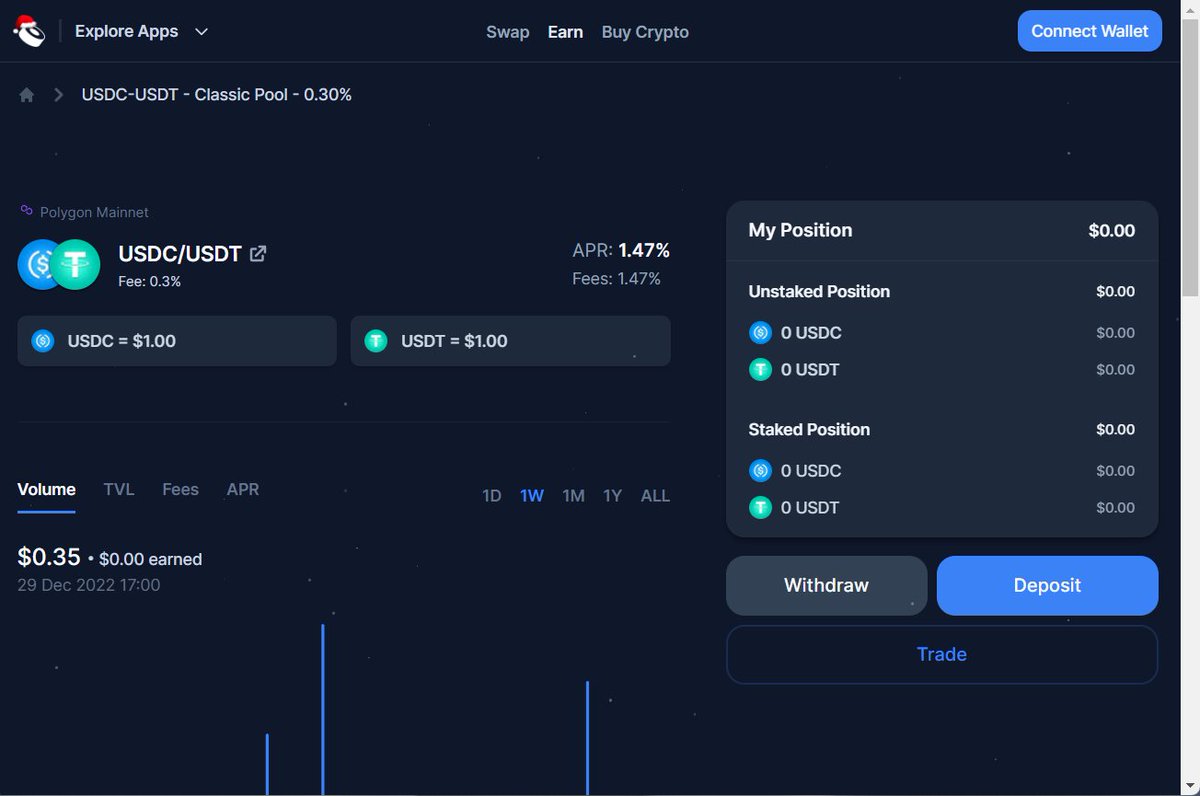This screenshot has width=1200, height=796.
Task: Set chart range to 1Y
Action: (613, 496)
